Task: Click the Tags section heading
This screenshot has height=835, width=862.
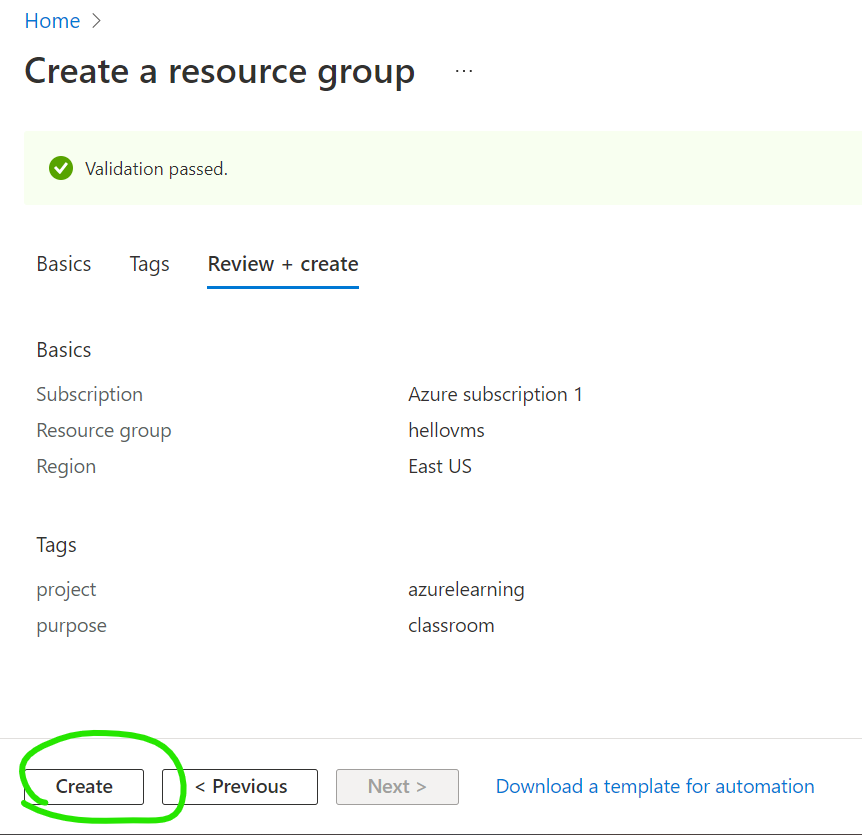Action: pyautogui.click(x=56, y=545)
